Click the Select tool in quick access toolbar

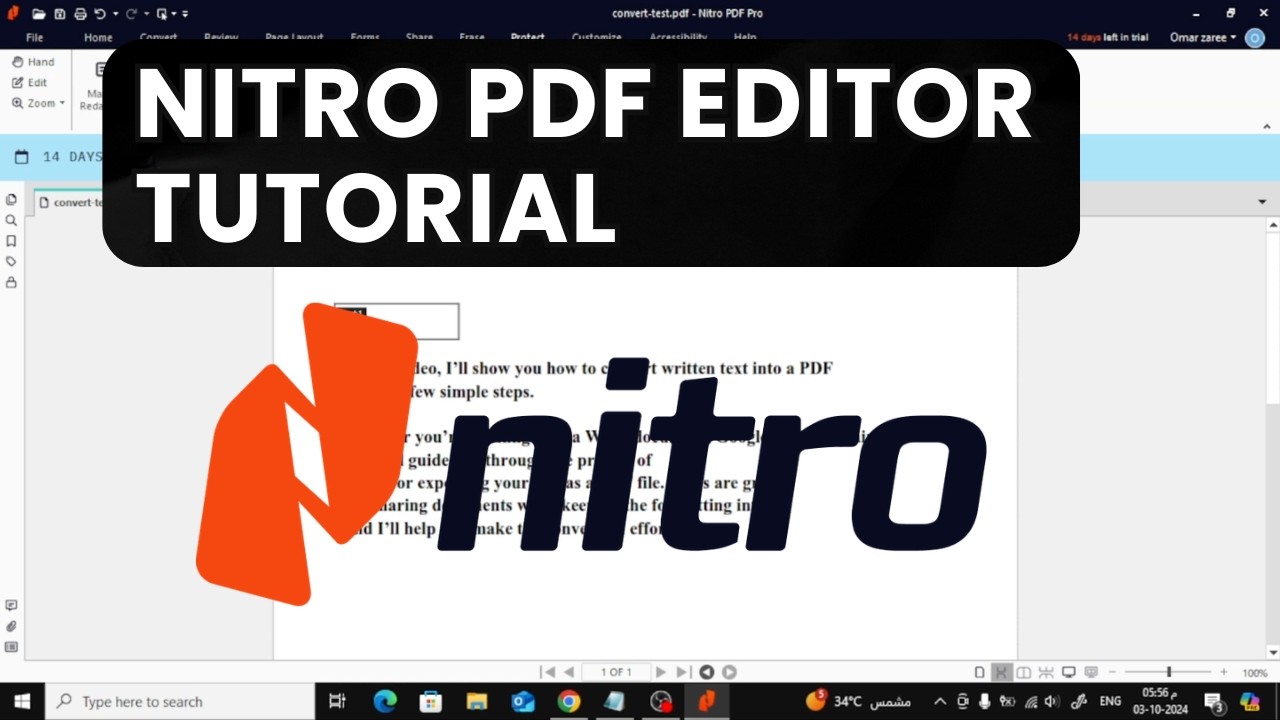[x=161, y=14]
